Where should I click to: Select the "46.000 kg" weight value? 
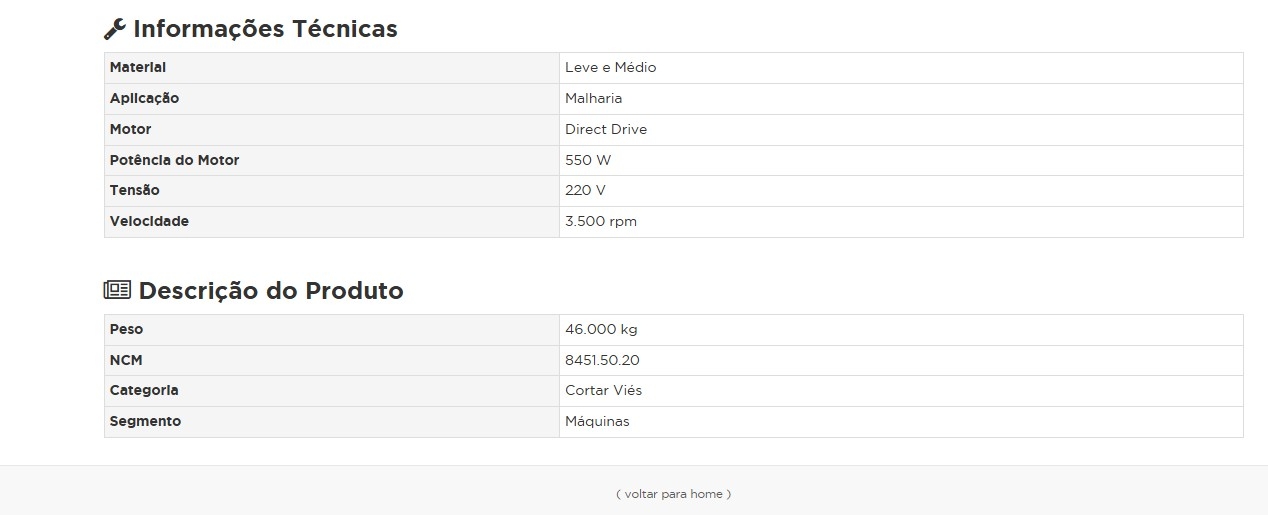tap(601, 329)
